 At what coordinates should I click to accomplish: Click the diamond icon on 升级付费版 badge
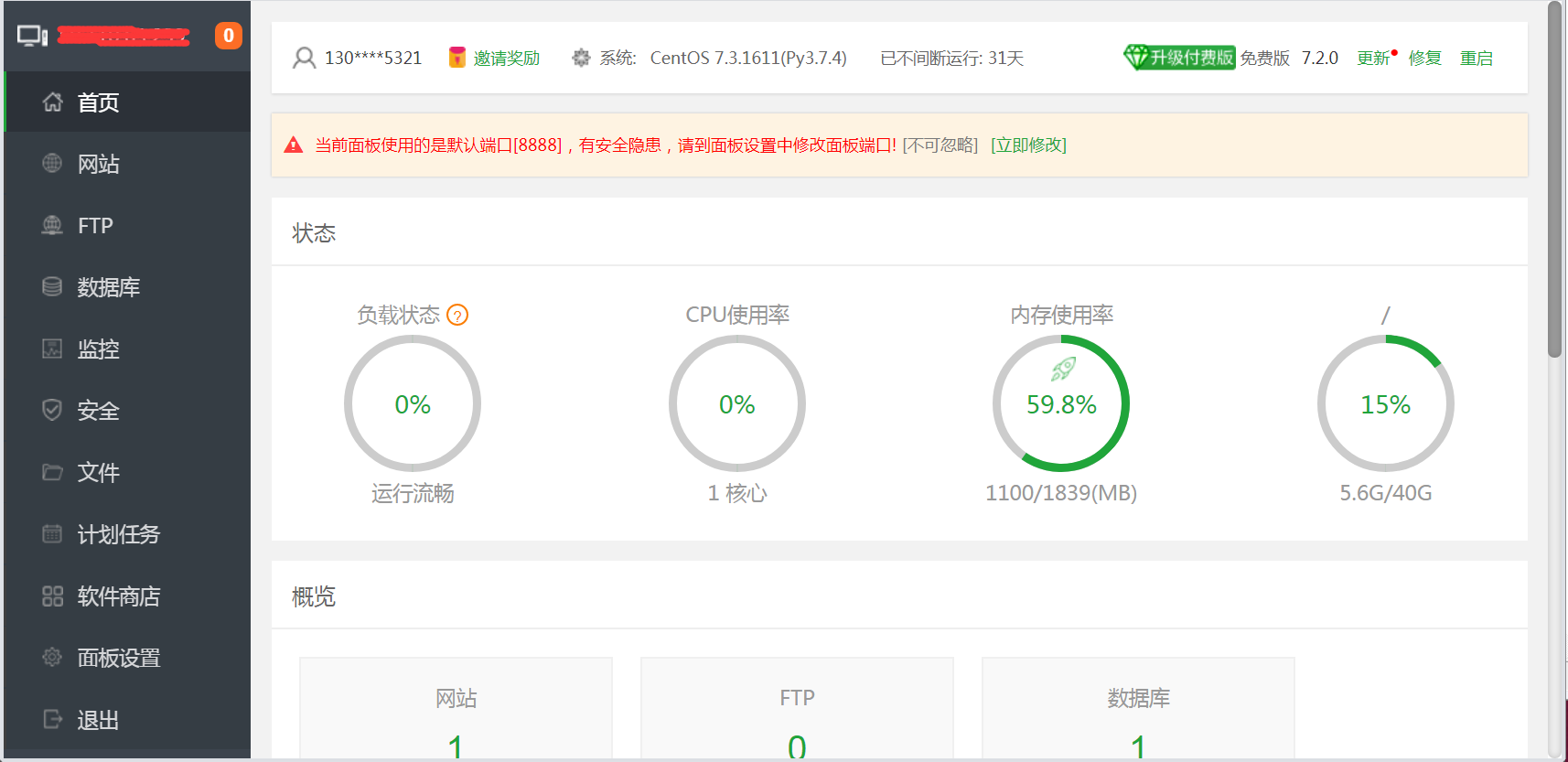pyautogui.click(x=1136, y=57)
